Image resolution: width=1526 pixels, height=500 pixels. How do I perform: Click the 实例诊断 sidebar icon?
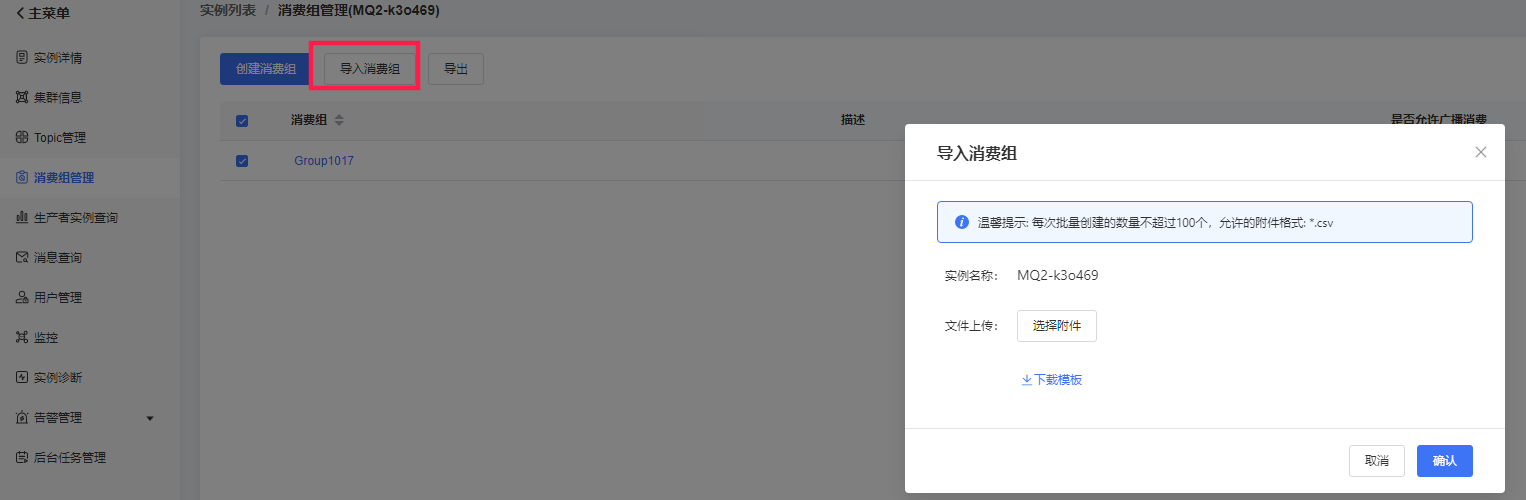(22, 377)
